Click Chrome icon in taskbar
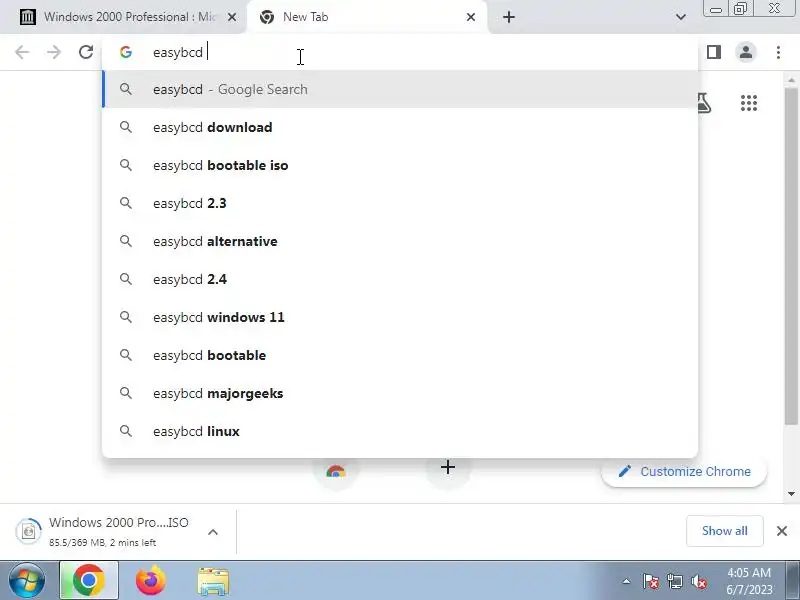800x600 pixels. point(89,580)
